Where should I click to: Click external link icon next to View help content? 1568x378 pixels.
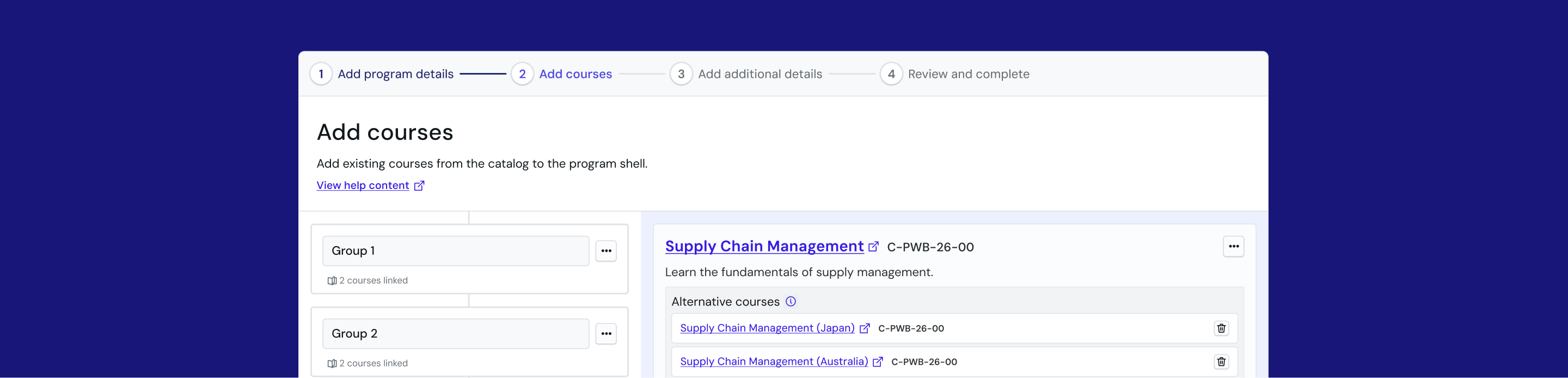[x=419, y=186]
